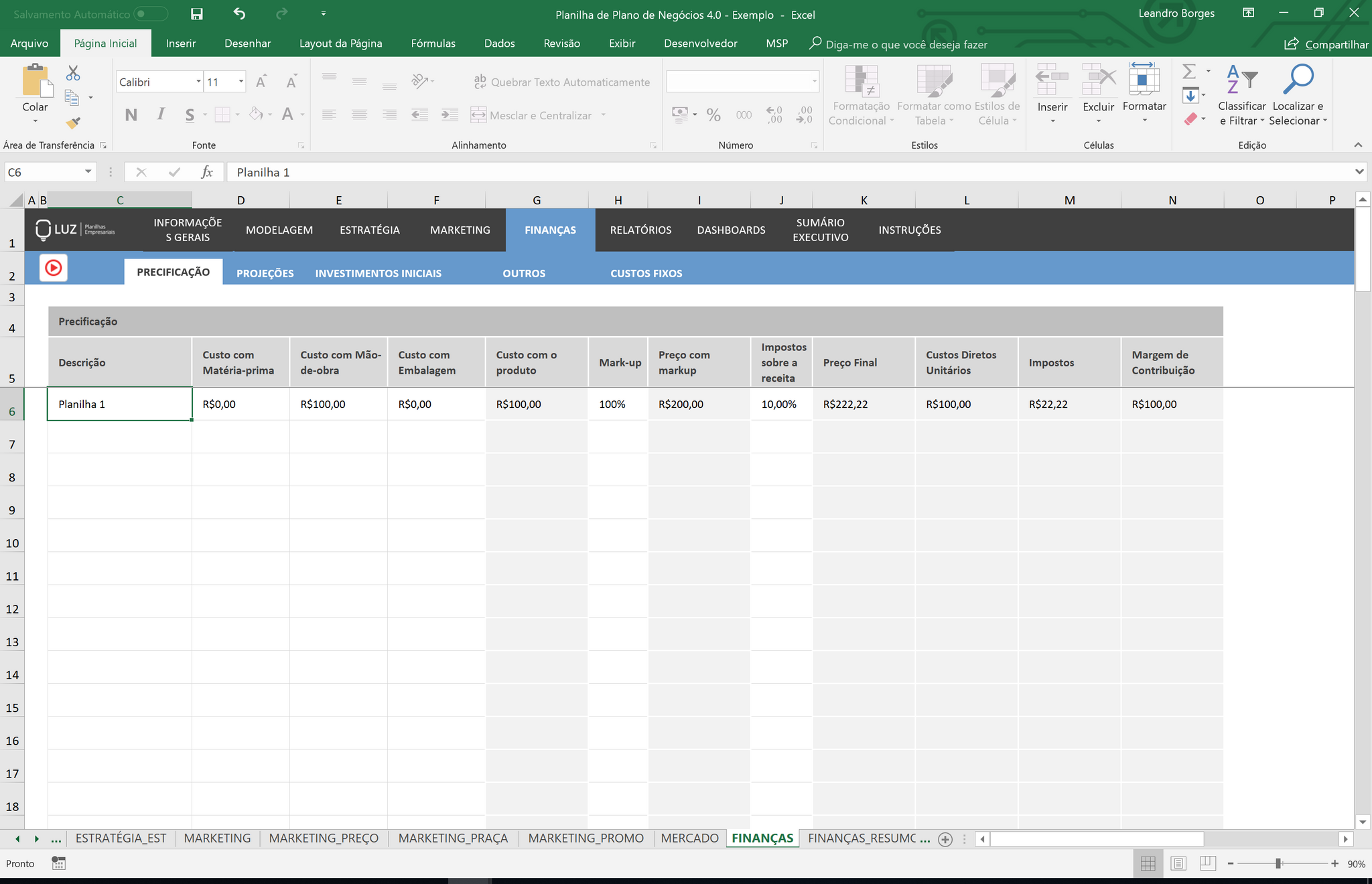Toggle Salvamento Automático switch
This screenshot has height=884, width=1372.
[150, 14]
